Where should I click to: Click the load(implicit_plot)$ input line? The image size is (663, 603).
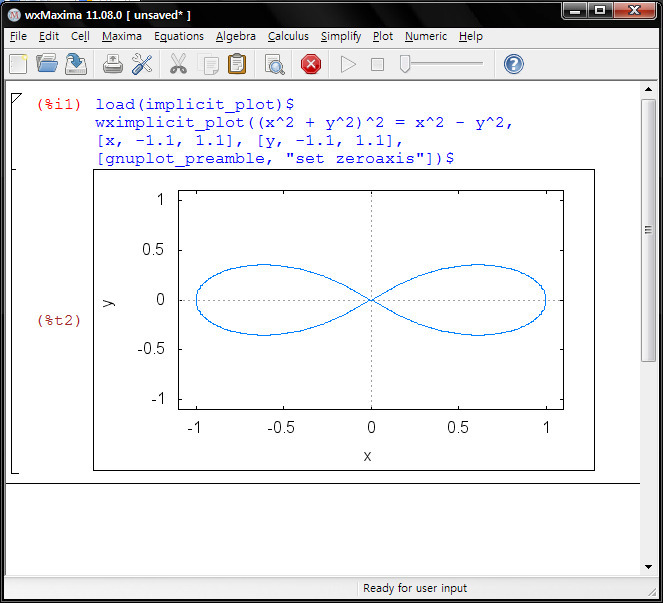195,104
